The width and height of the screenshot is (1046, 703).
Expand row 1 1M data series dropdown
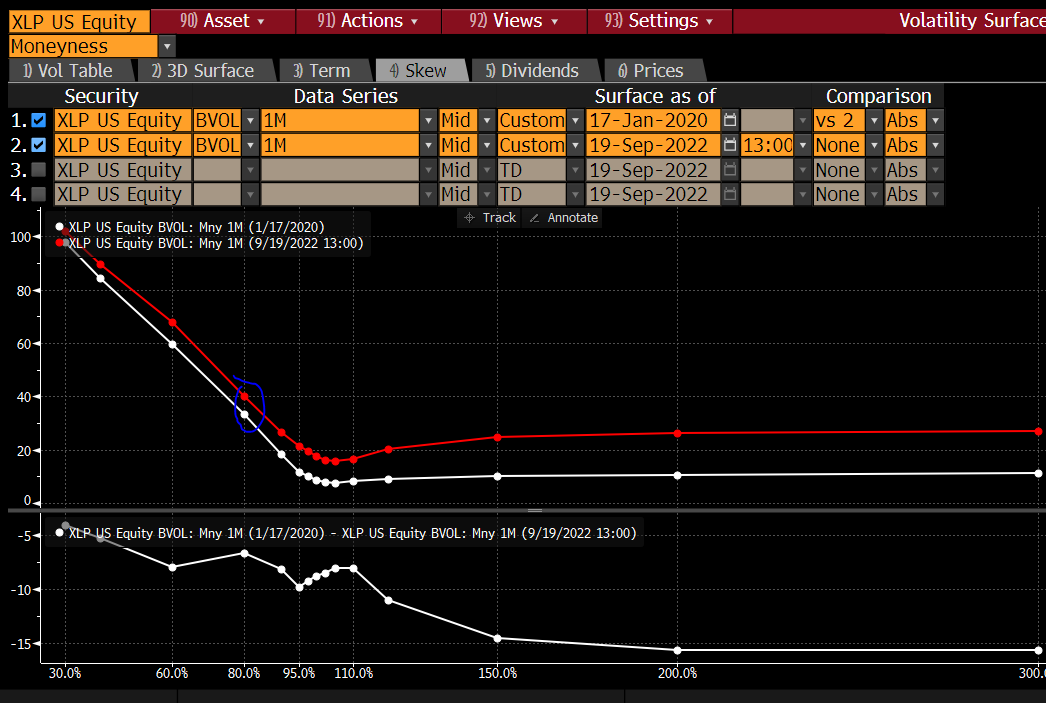tap(428, 121)
